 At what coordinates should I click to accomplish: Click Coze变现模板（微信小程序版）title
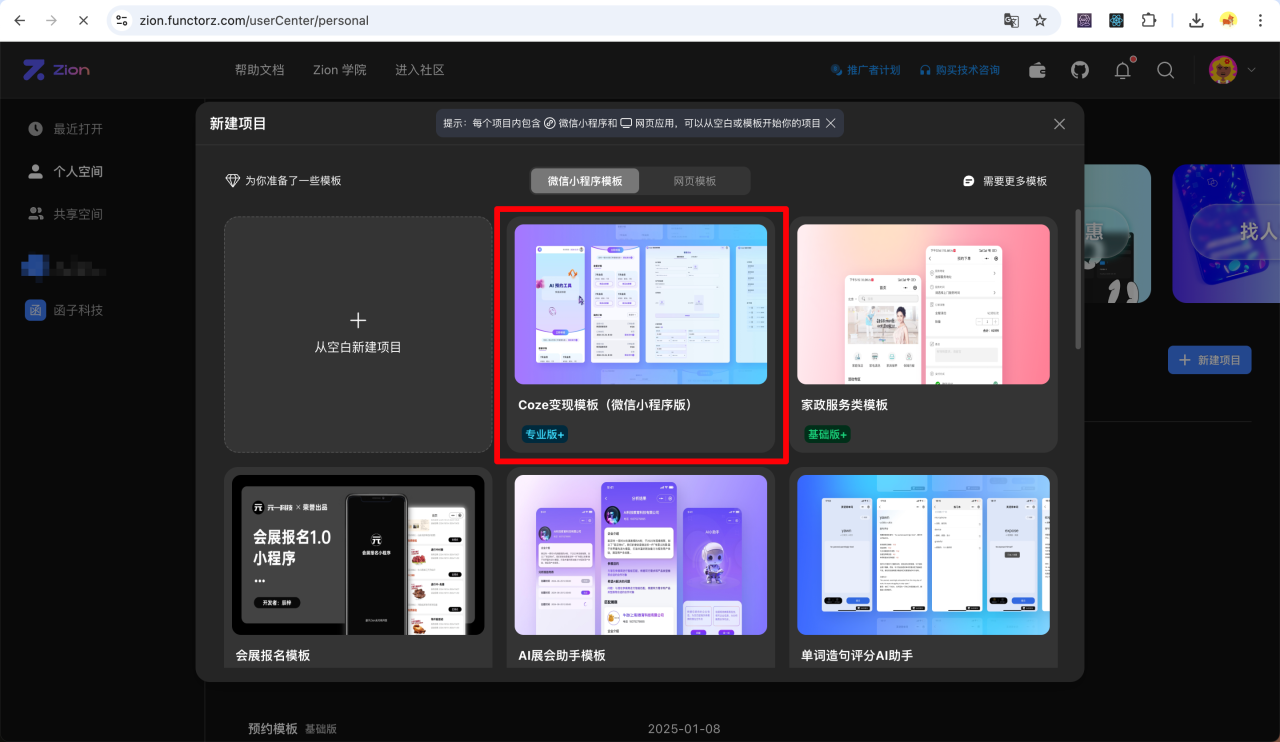pyautogui.click(x=605, y=405)
